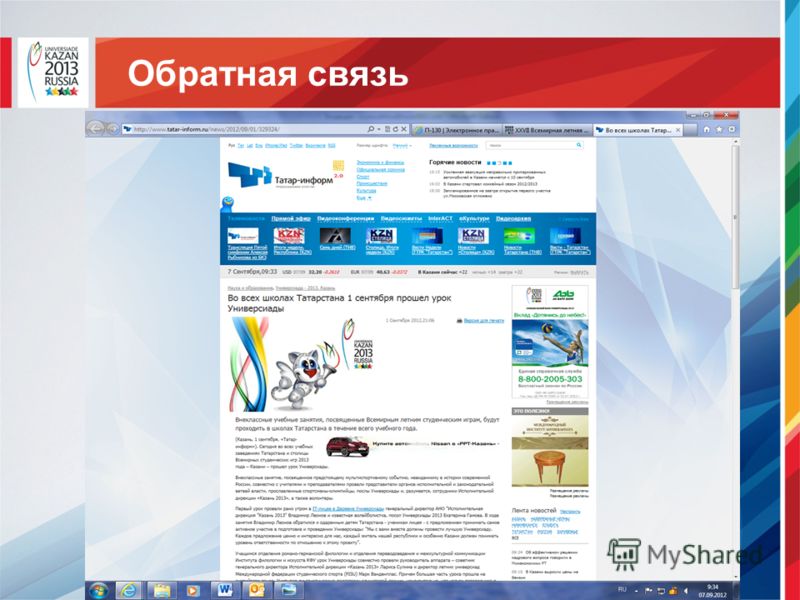Screen dimensions: 800x600
Task: Submit search with site magnifier icon
Action: (x=579, y=145)
